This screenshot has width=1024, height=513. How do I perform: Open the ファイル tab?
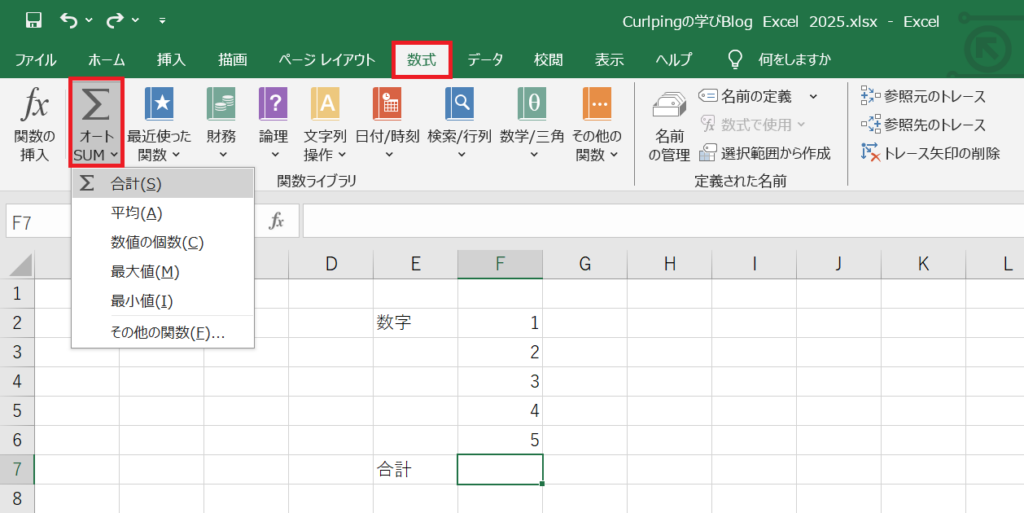coord(36,60)
